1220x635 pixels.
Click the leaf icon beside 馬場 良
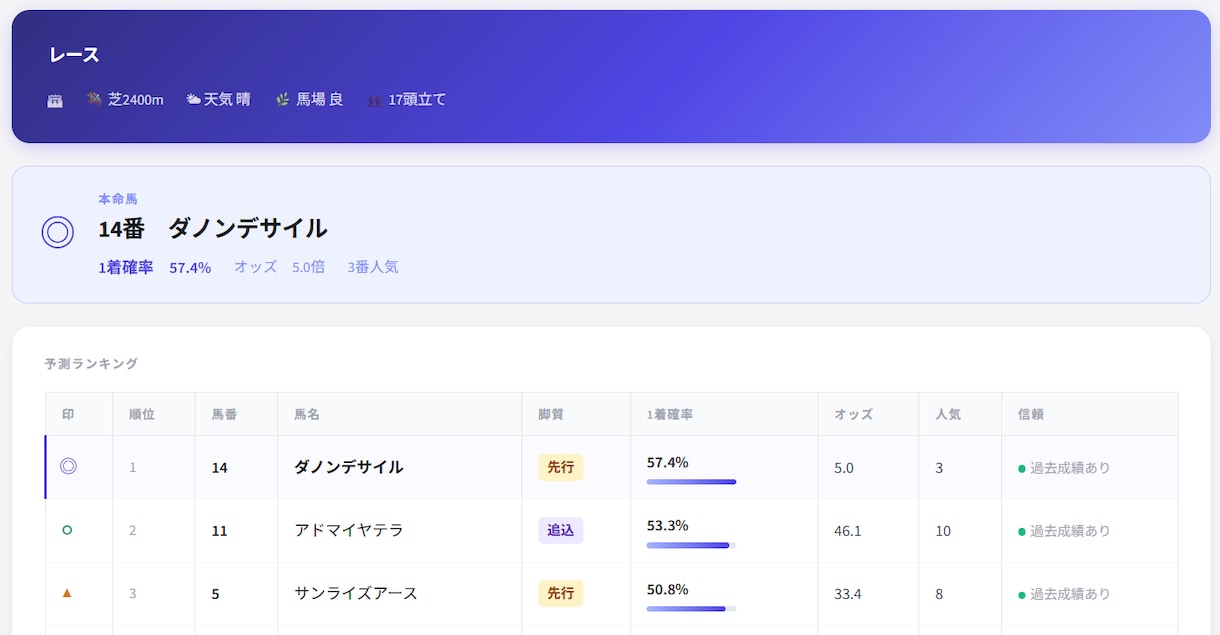click(283, 100)
